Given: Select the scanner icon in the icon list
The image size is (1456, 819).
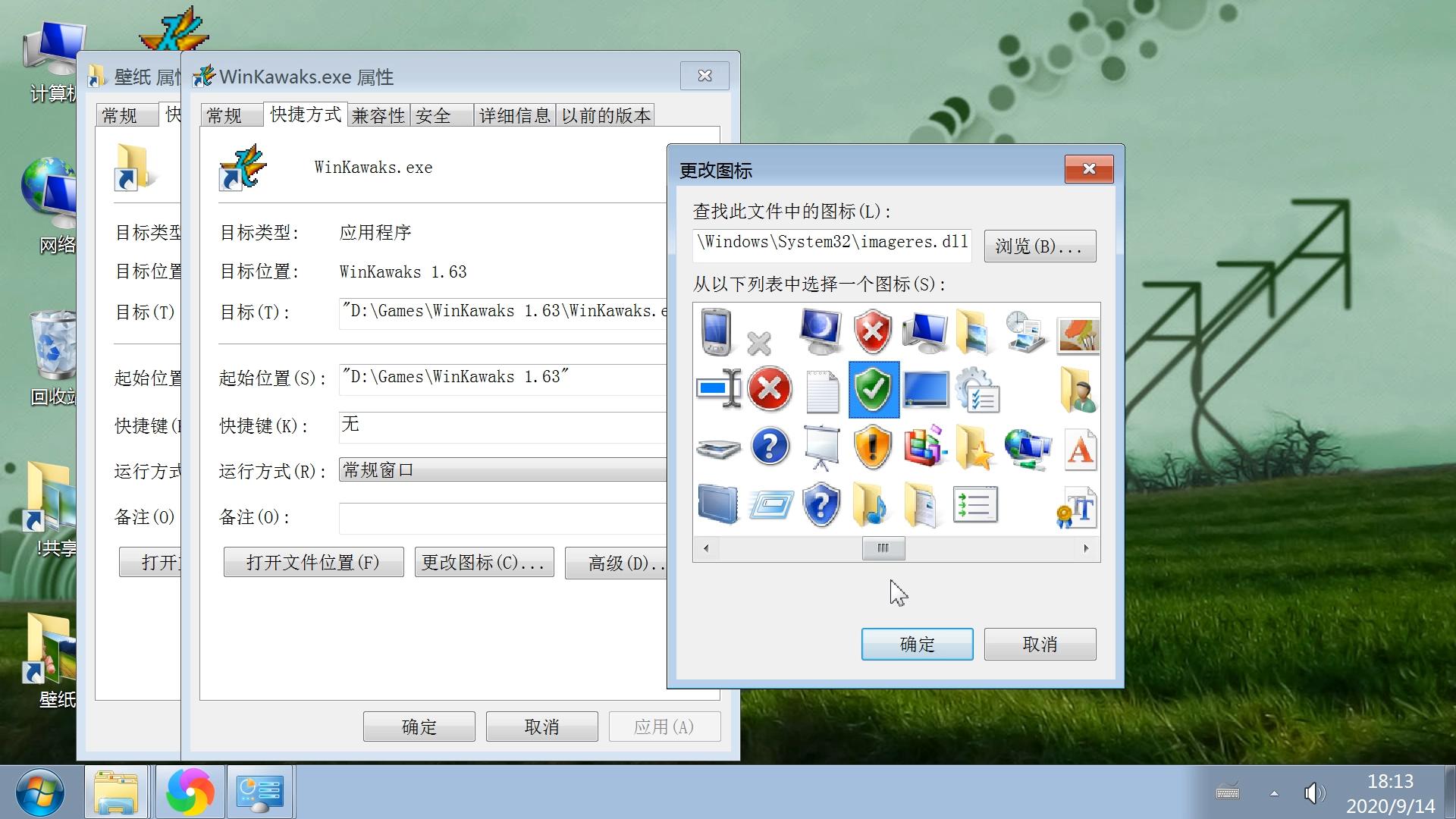Looking at the screenshot, I should point(717,447).
